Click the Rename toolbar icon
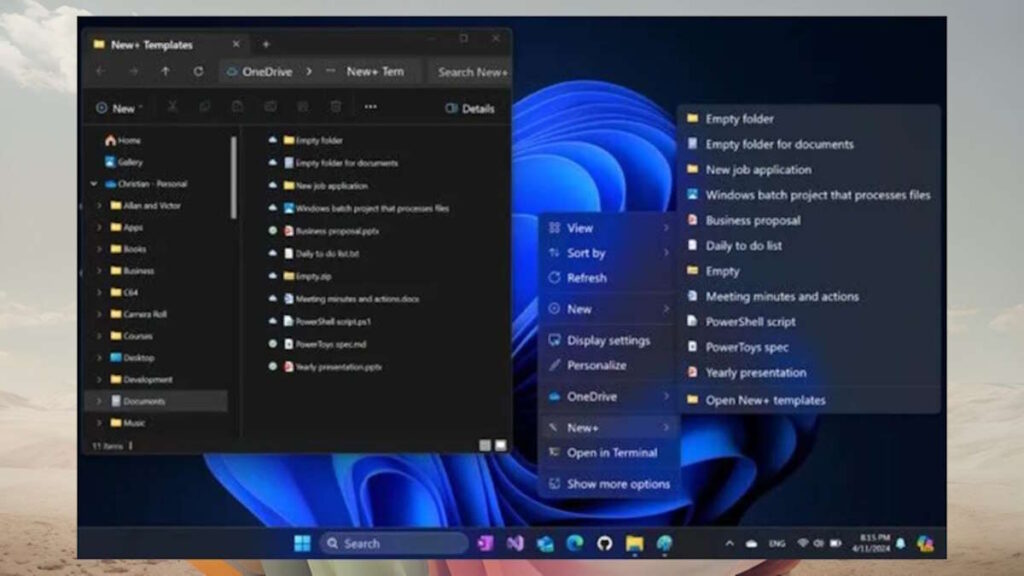 point(270,106)
